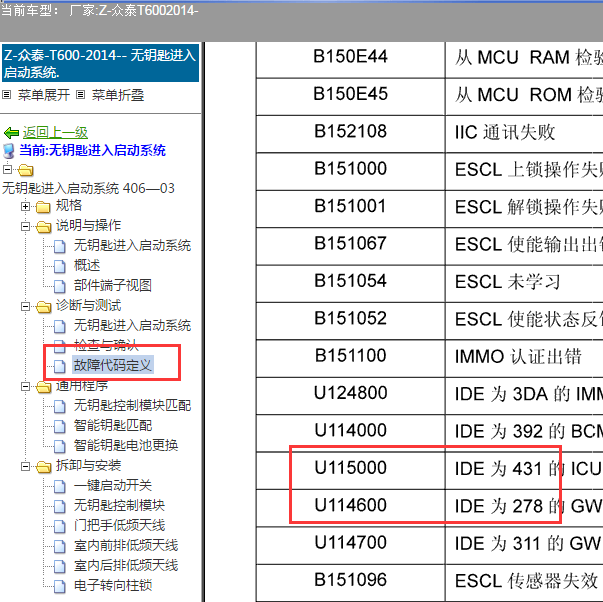The height and width of the screenshot is (602, 603).
Task: Click the 菜单展开 square icon
Action: click(7, 94)
